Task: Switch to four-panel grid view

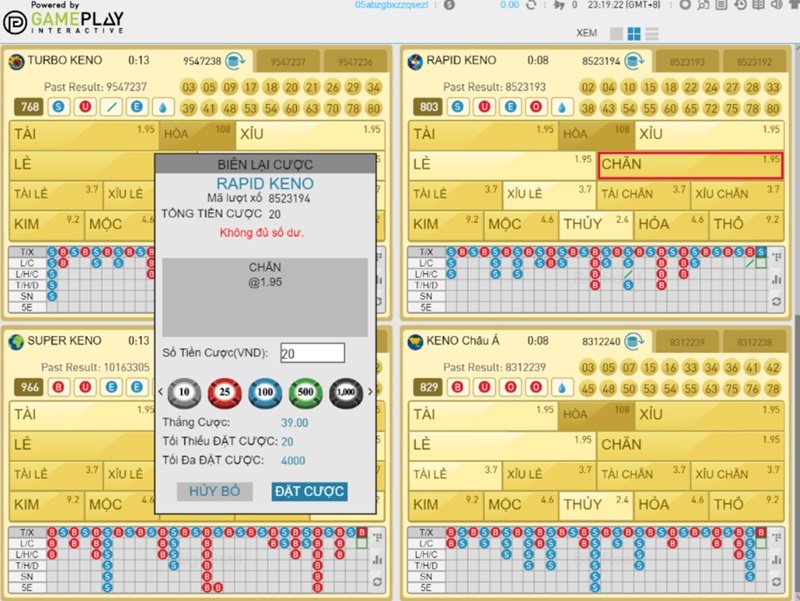Action: (x=634, y=34)
